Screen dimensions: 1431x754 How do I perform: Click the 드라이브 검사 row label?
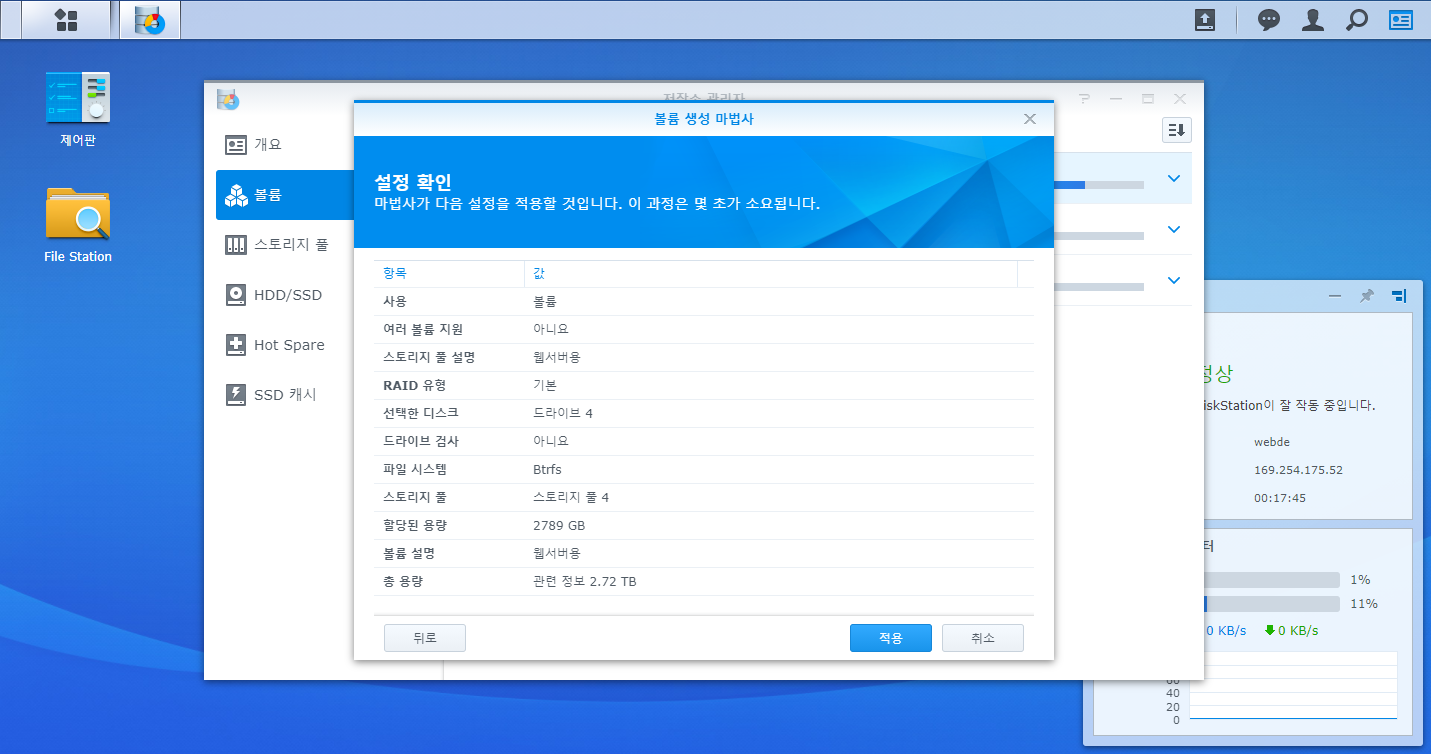tap(421, 441)
